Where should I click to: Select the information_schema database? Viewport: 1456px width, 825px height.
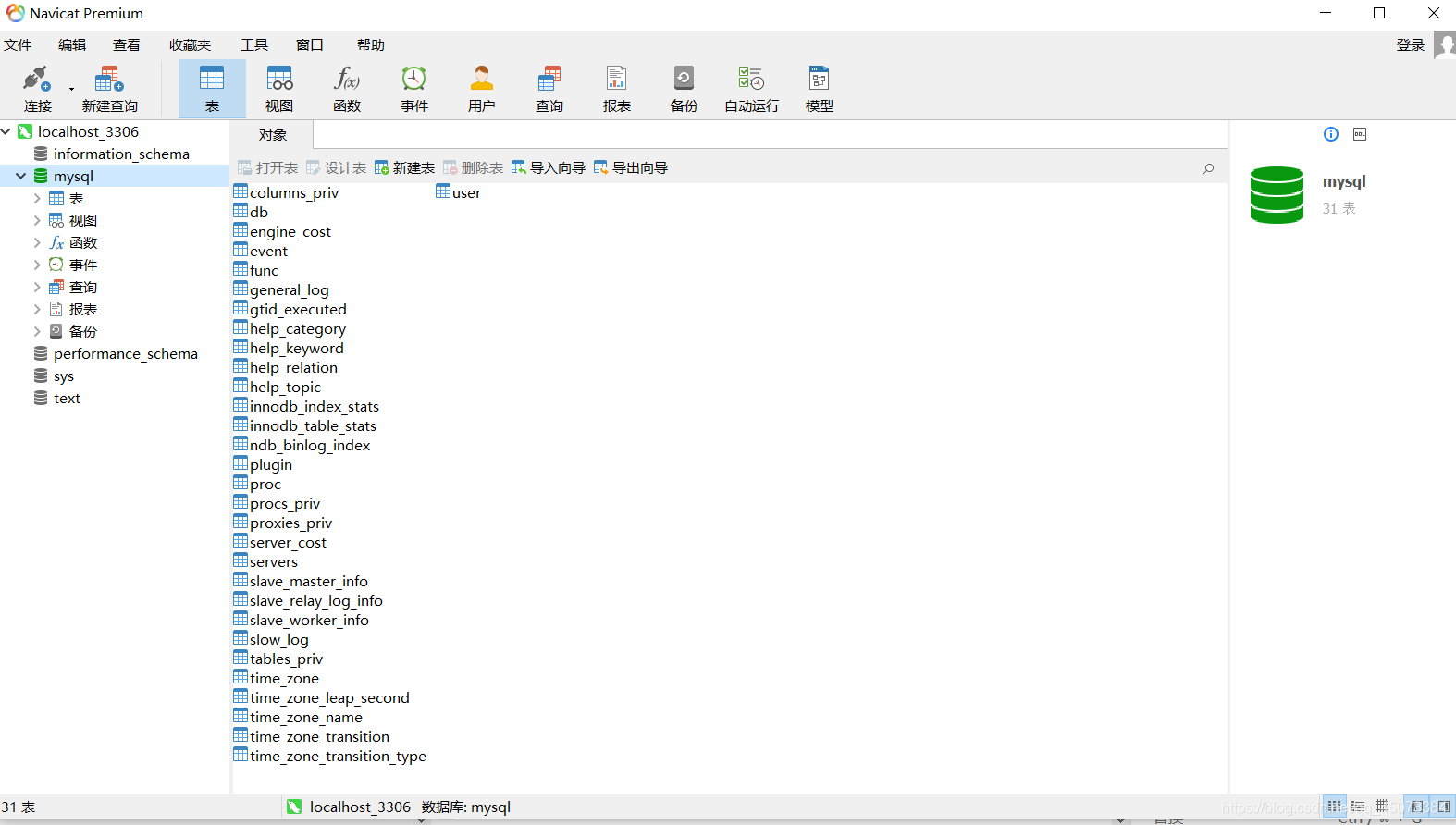click(121, 154)
